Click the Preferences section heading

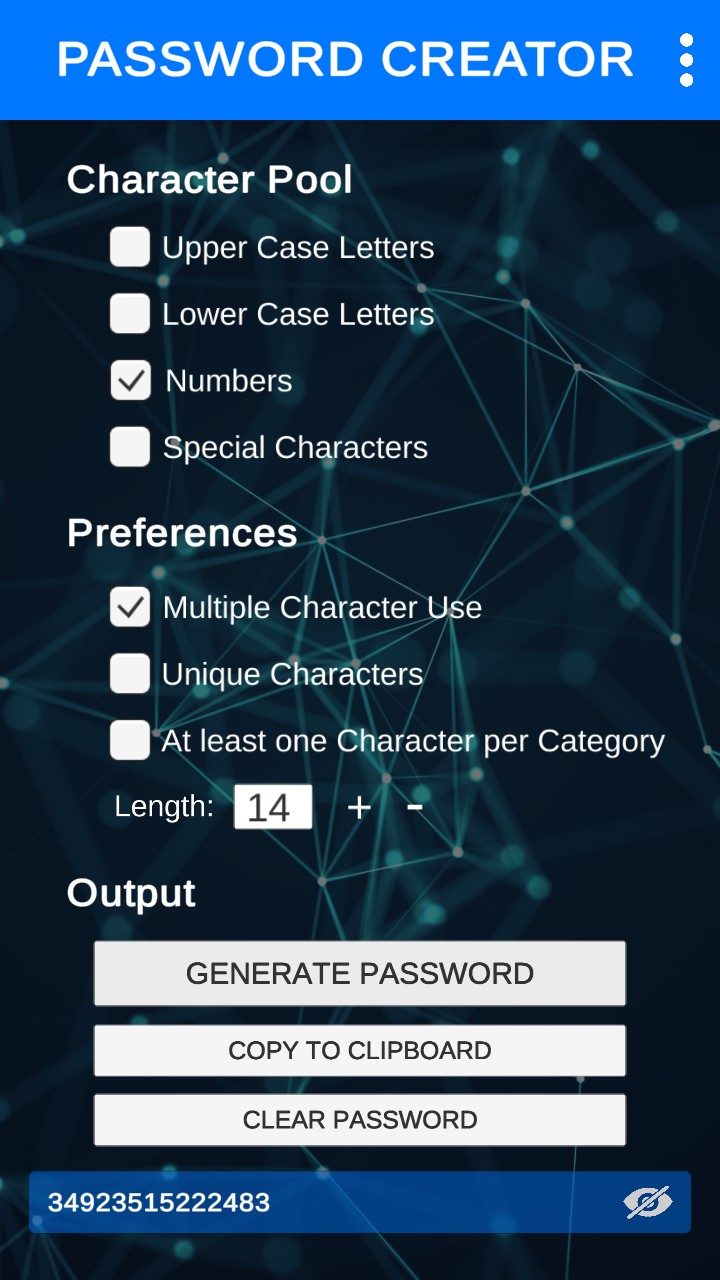(x=182, y=533)
